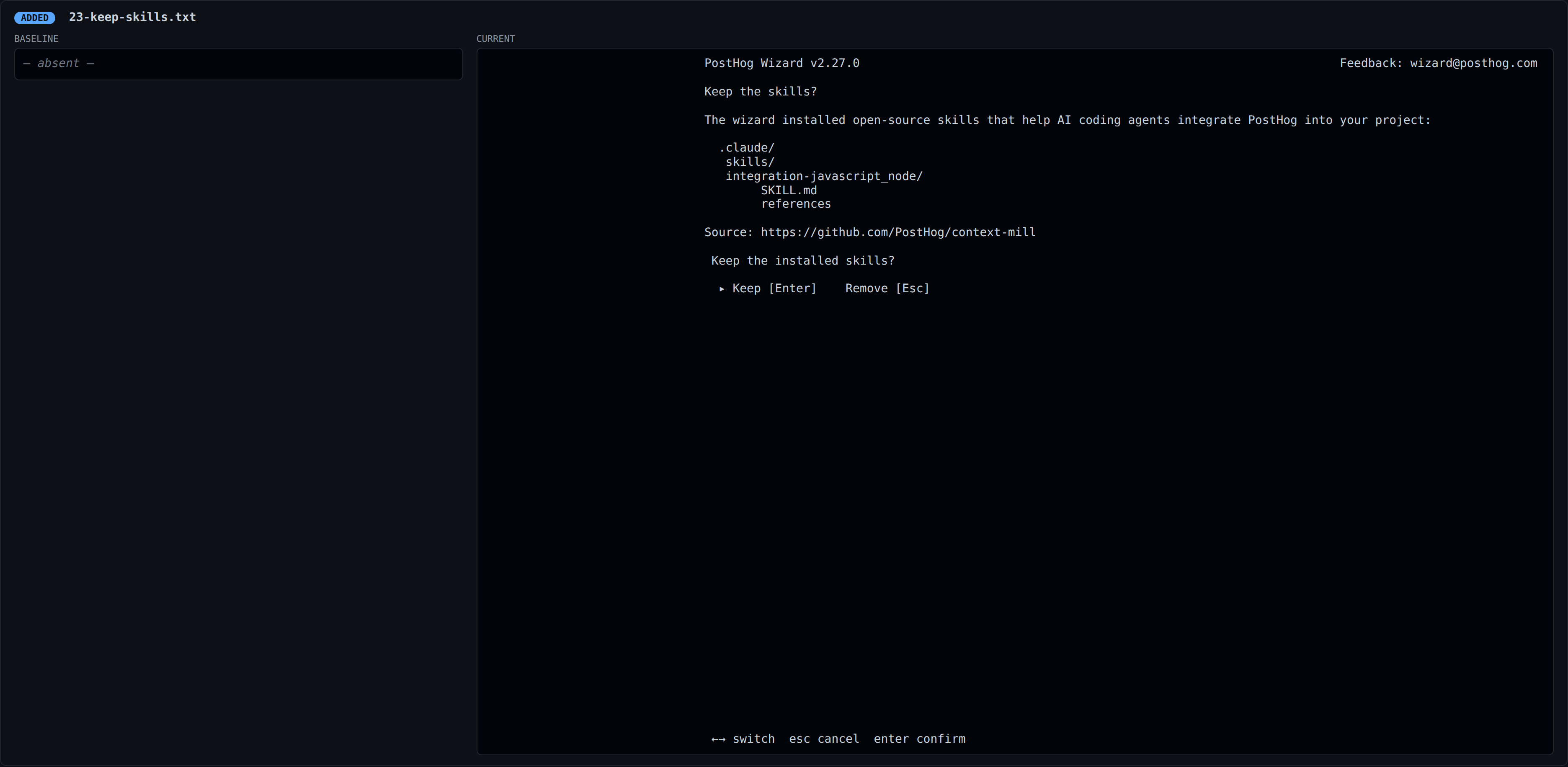
Task: Click the integration-javascript_node/ folder entry
Action: (824, 176)
